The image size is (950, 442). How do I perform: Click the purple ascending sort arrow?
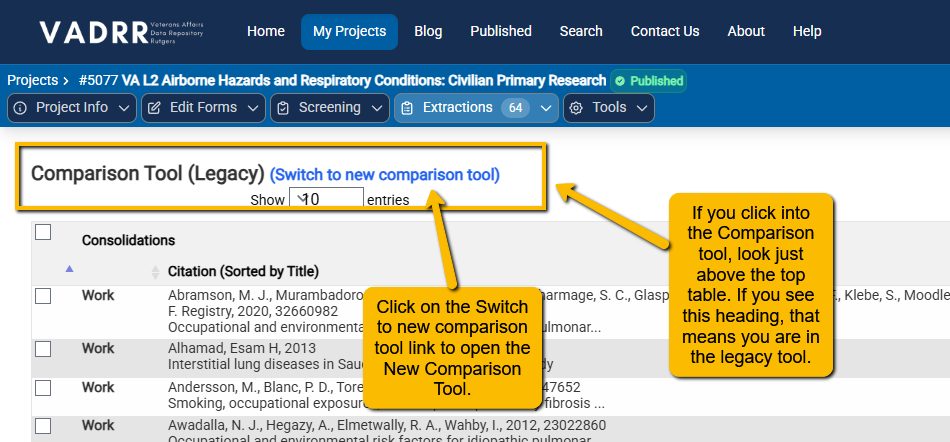(x=69, y=268)
